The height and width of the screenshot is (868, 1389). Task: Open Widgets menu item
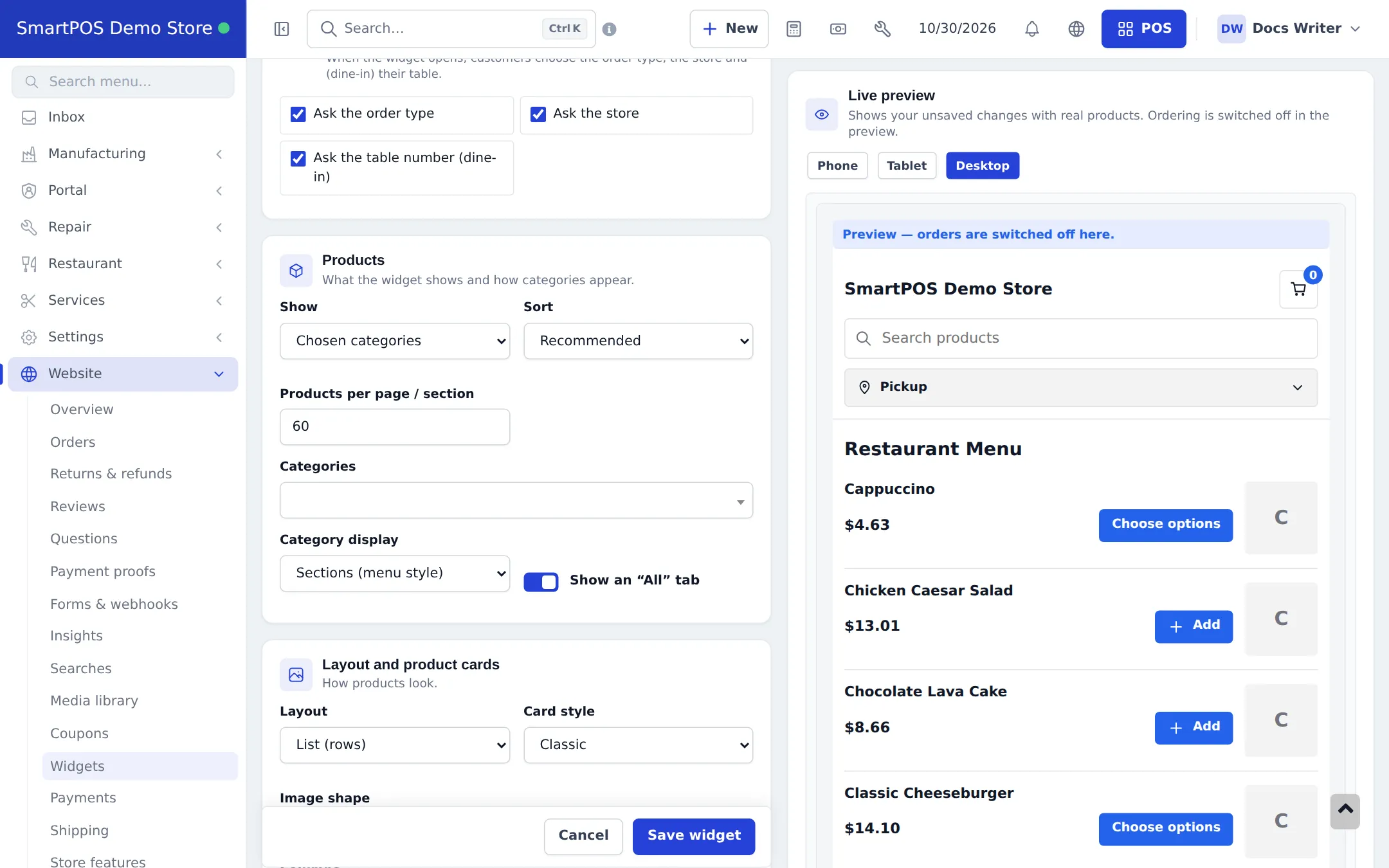tap(140, 766)
